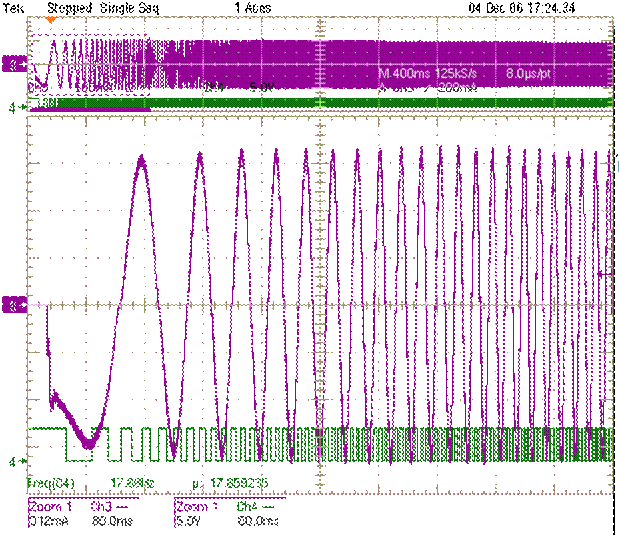Click the orange trigger position marker at top
This screenshot has height=536, width=619.
tap(51, 19)
